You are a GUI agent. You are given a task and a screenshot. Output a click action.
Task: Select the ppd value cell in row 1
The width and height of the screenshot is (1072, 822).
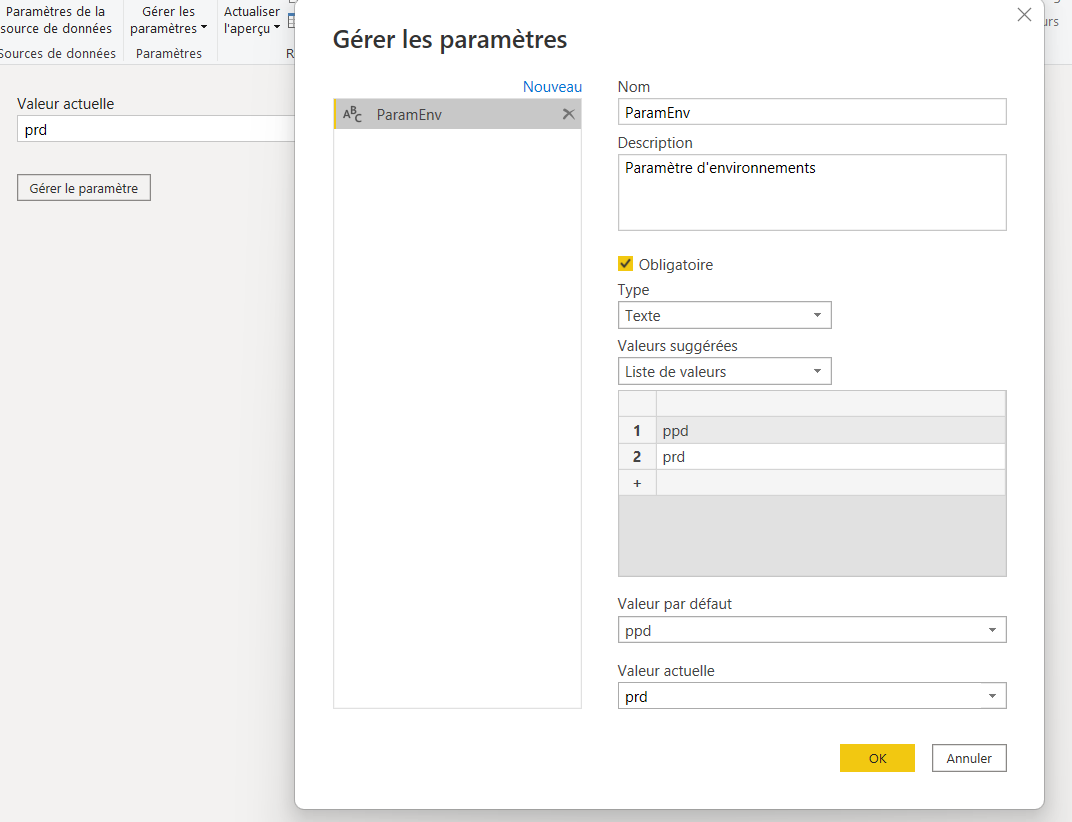831,431
